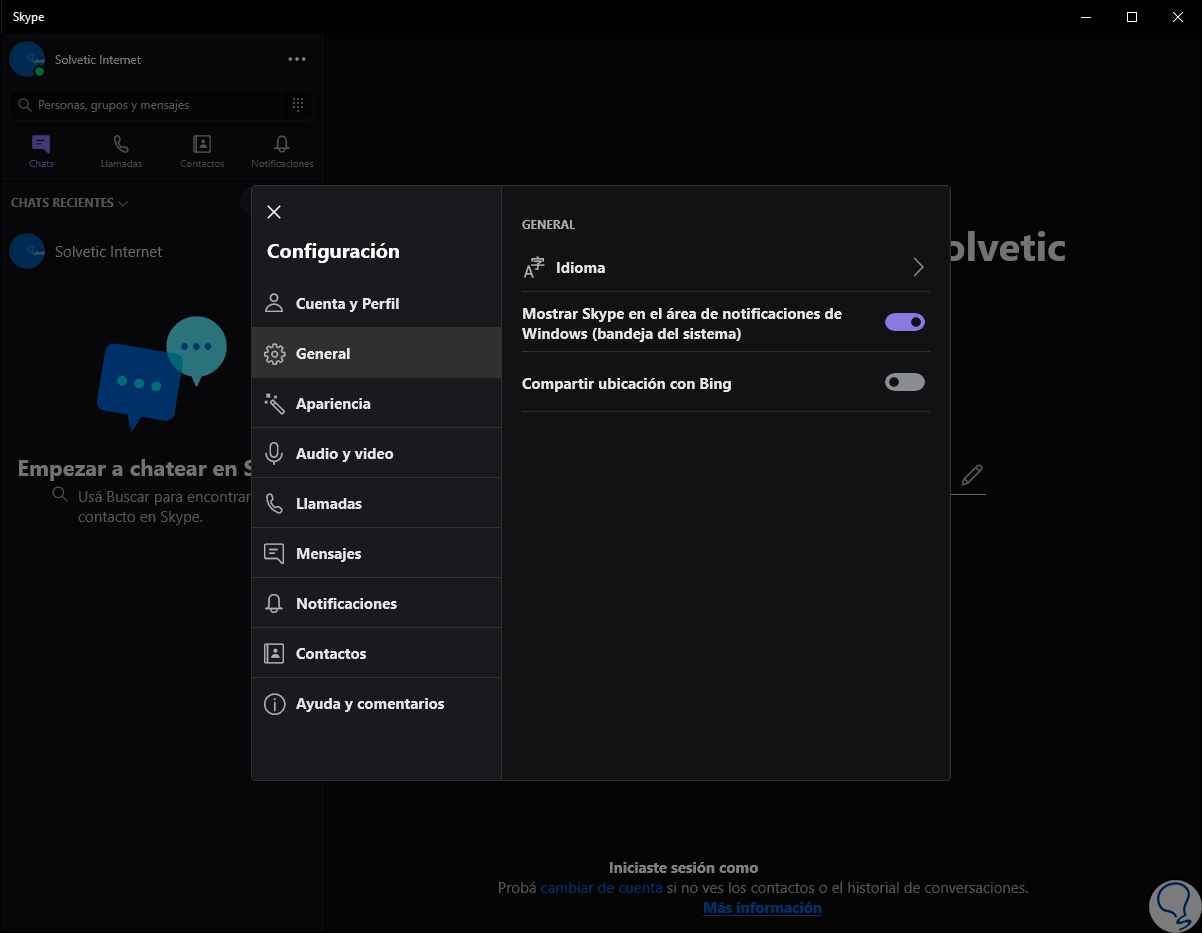
Task: Open the three-dots More menu
Action: [297, 59]
